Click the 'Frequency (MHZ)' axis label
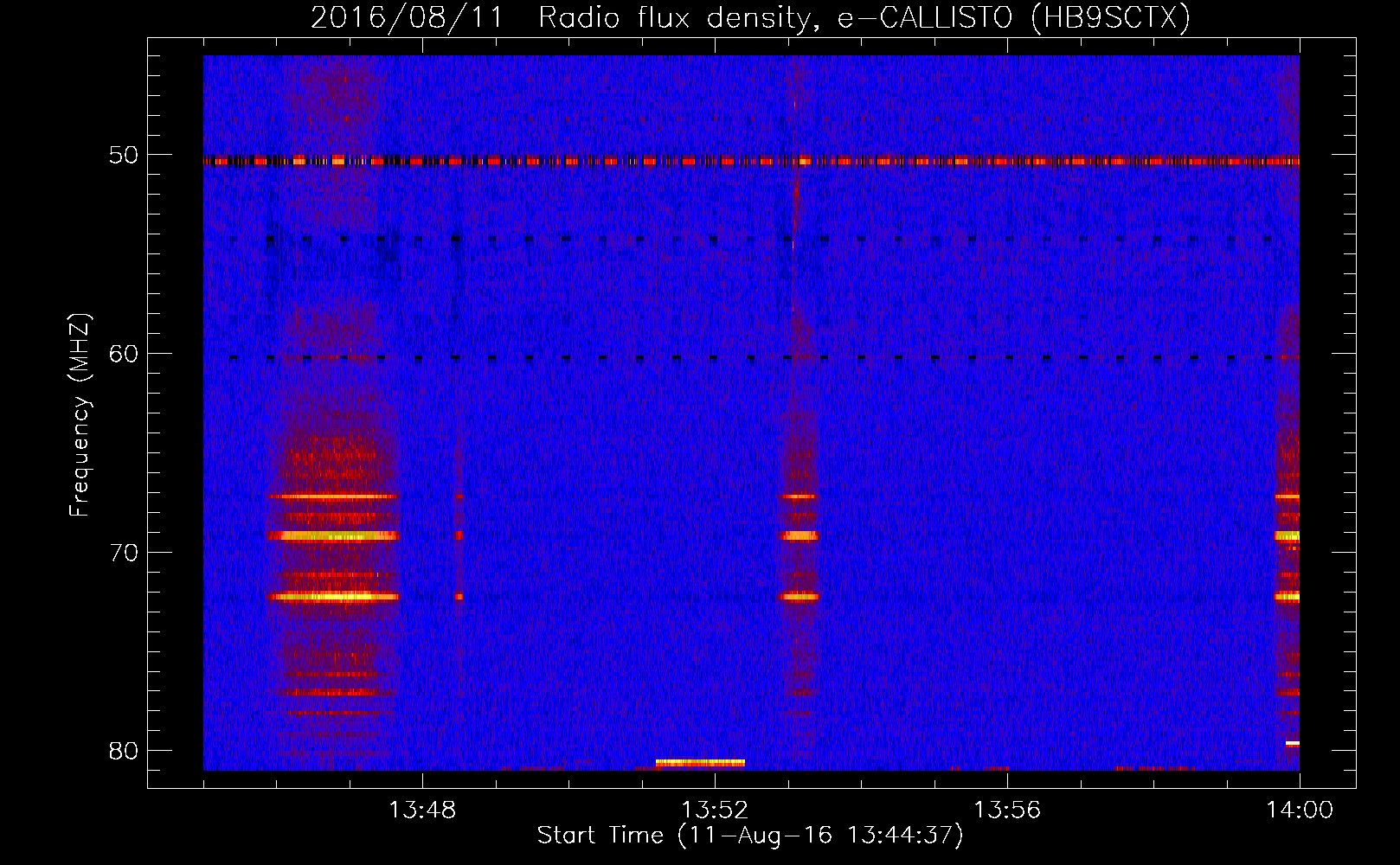 (x=80, y=415)
